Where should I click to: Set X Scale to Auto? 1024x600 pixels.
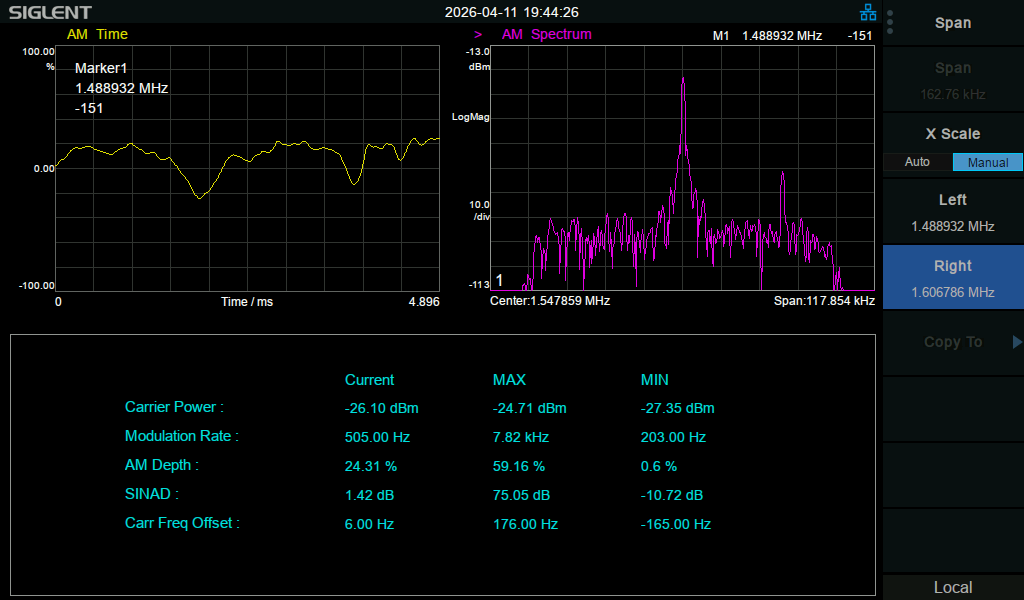point(918,162)
